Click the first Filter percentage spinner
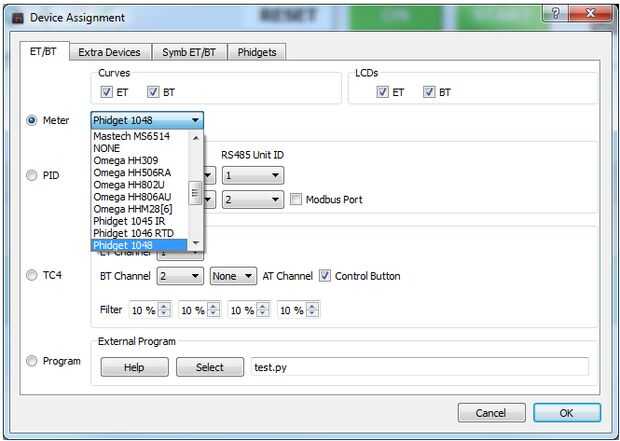 click(x=150, y=310)
